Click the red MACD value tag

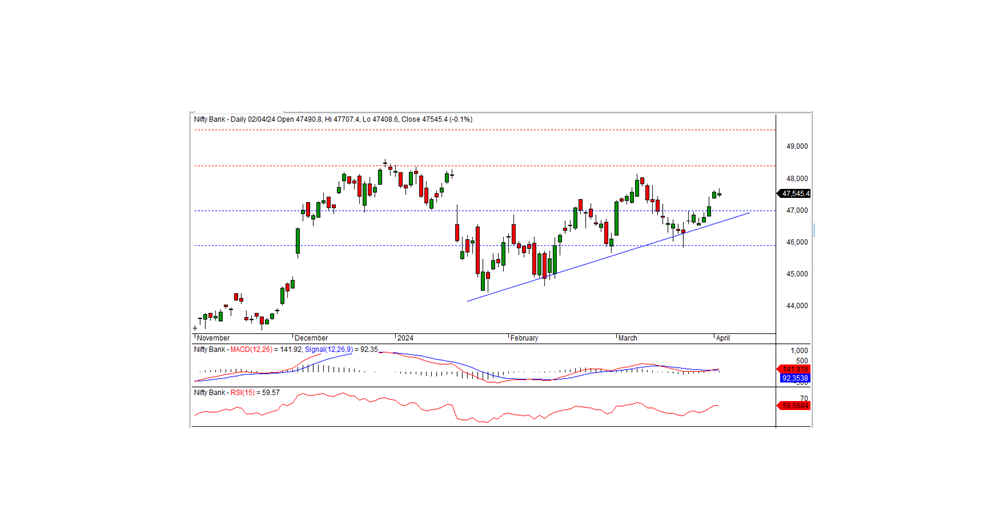coord(794,369)
